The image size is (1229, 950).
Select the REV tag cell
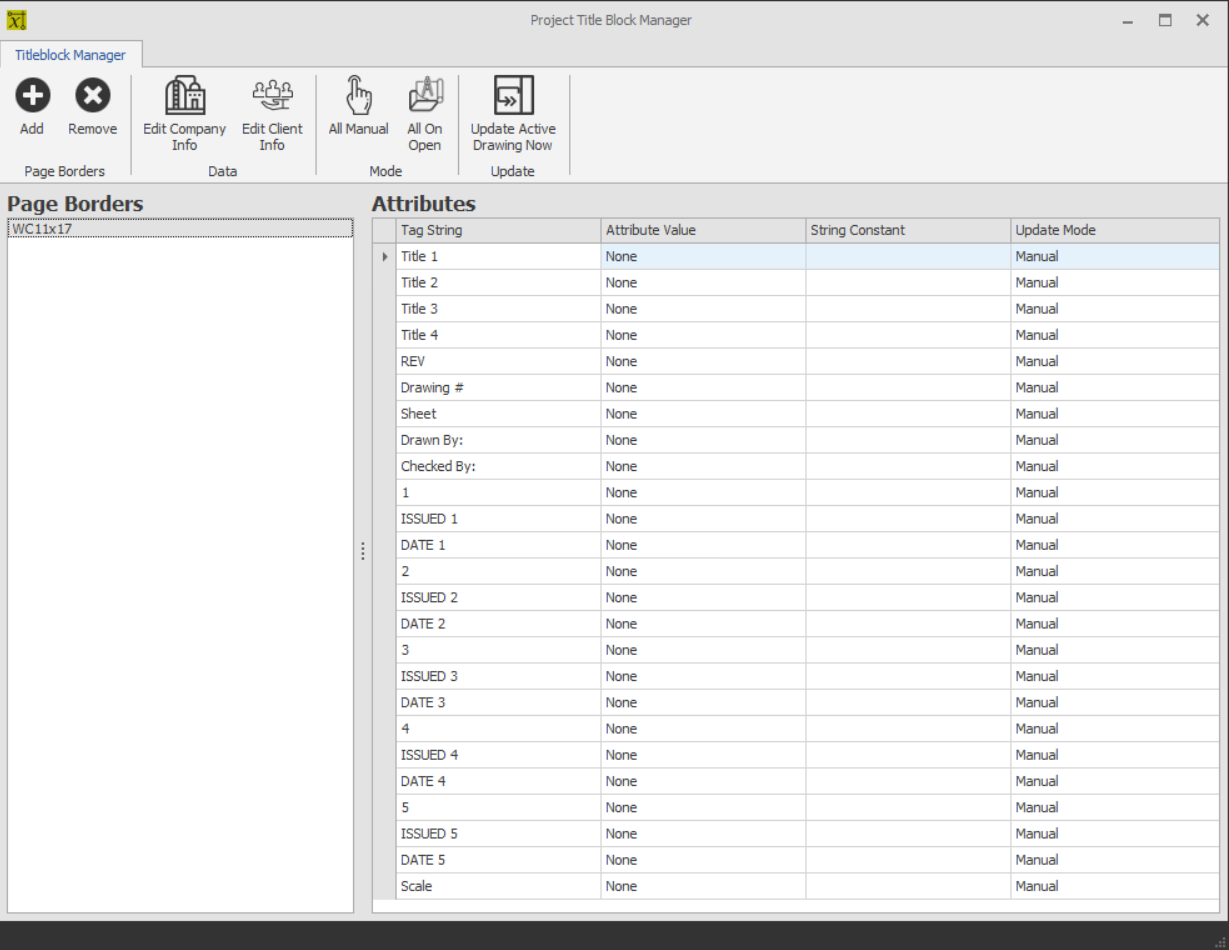(x=498, y=361)
